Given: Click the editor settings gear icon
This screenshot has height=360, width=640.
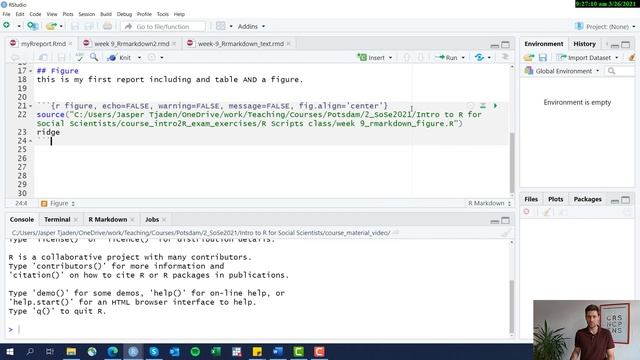Looking at the screenshot, I should click(x=152, y=58).
